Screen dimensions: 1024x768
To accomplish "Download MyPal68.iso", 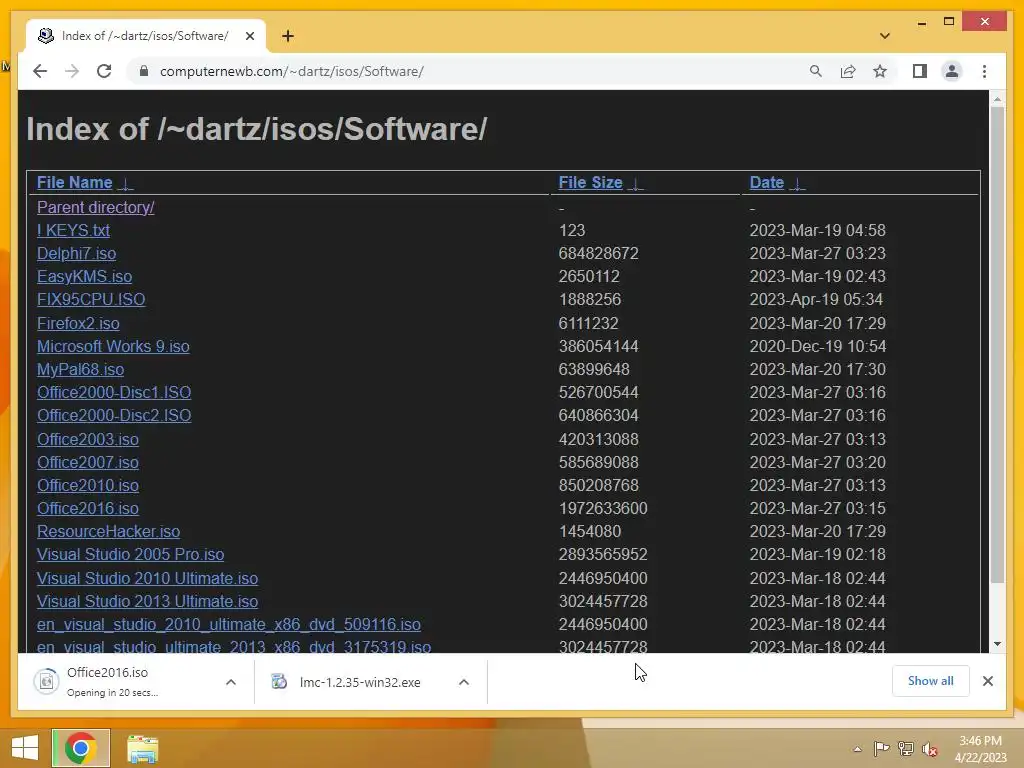I will point(80,369).
